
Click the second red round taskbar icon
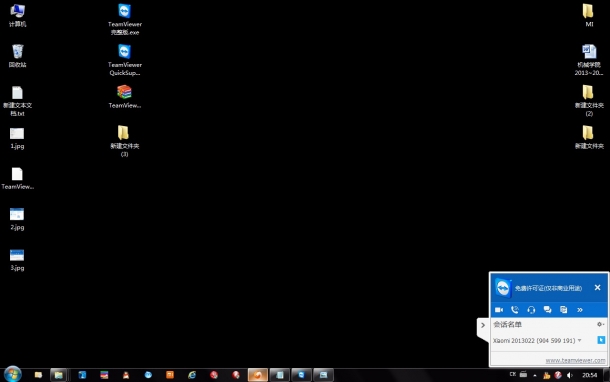point(236,375)
